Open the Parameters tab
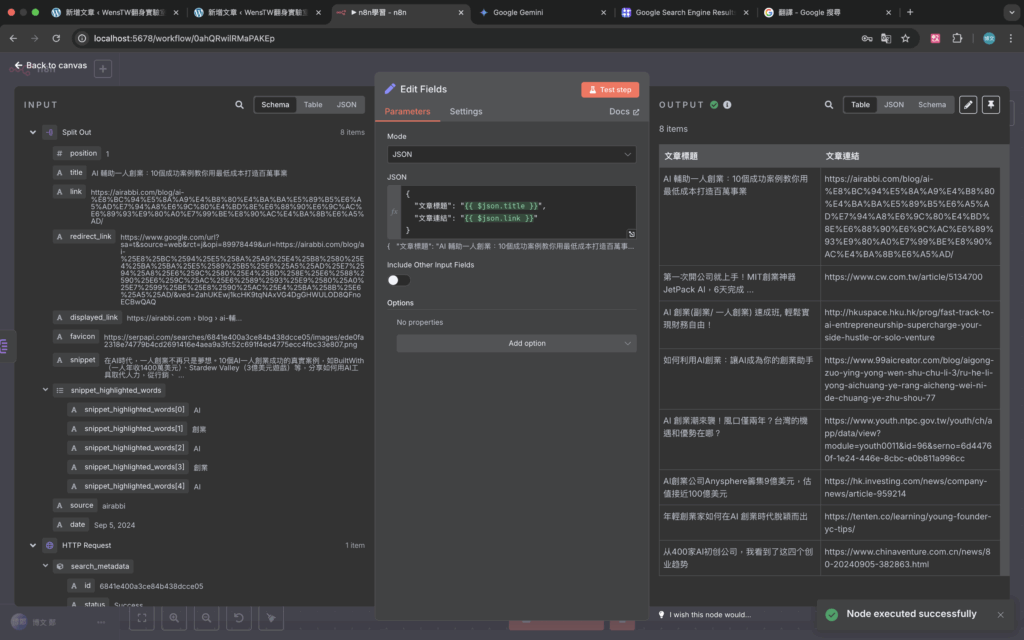 coord(407,112)
